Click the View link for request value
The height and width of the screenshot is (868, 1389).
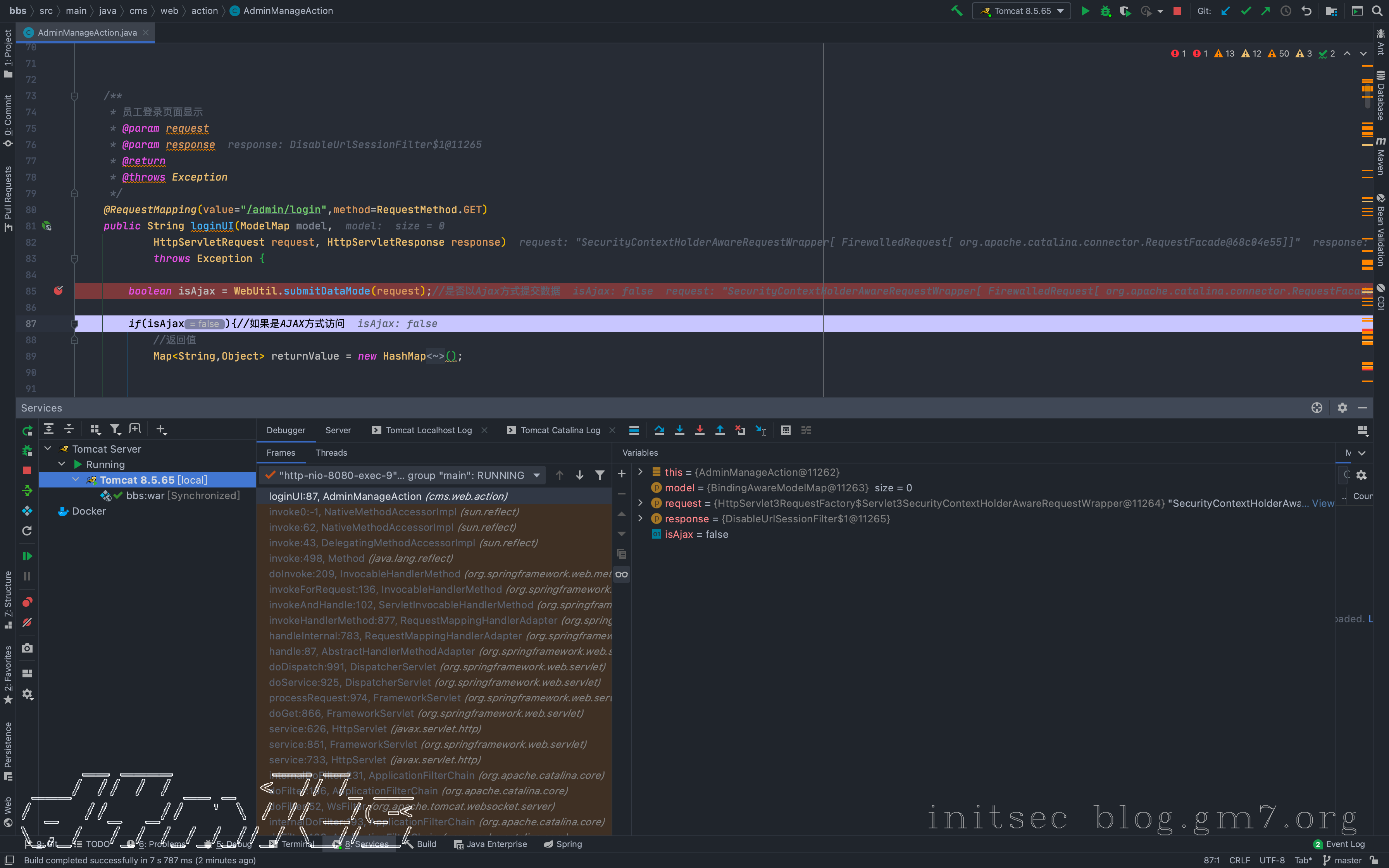[x=1322, y=503]
